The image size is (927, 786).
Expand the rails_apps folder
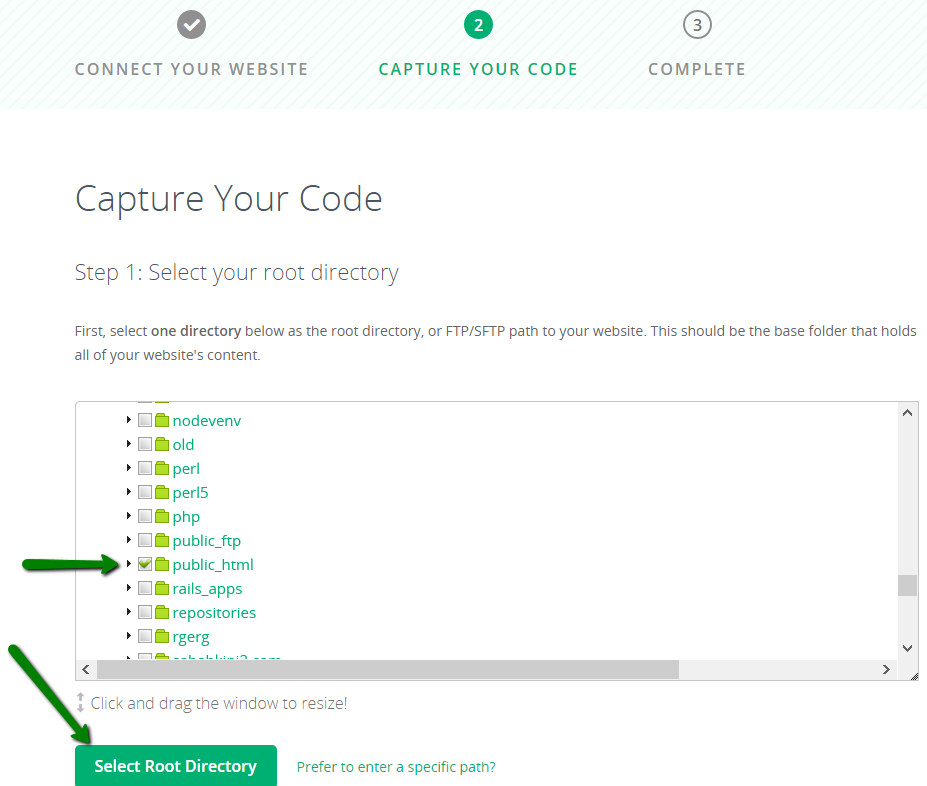pos(129,588)
